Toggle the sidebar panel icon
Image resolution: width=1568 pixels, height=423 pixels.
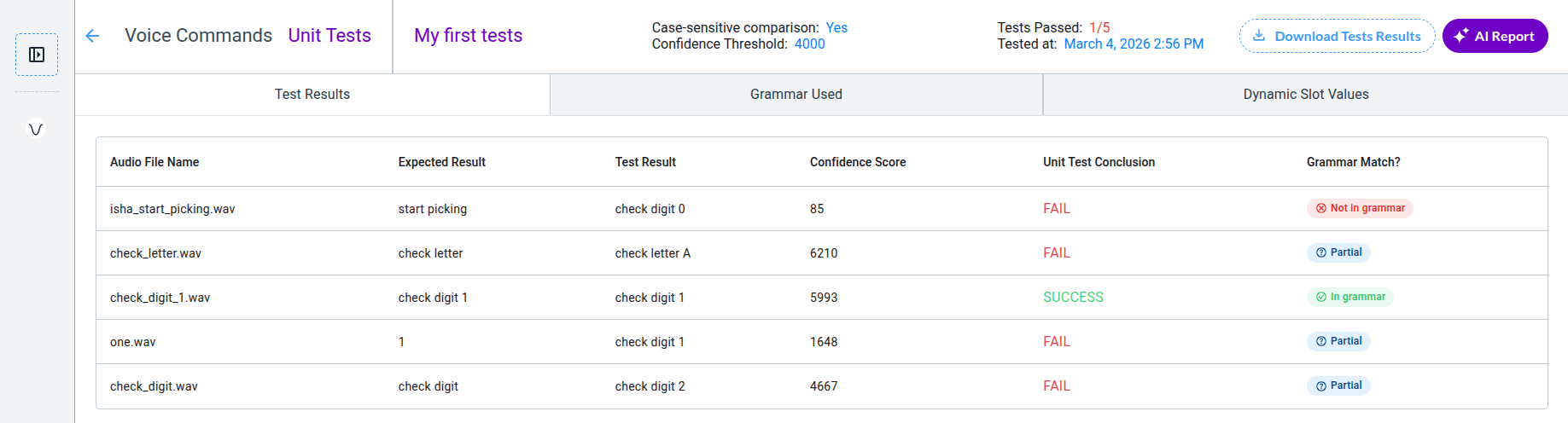[37, 55]
